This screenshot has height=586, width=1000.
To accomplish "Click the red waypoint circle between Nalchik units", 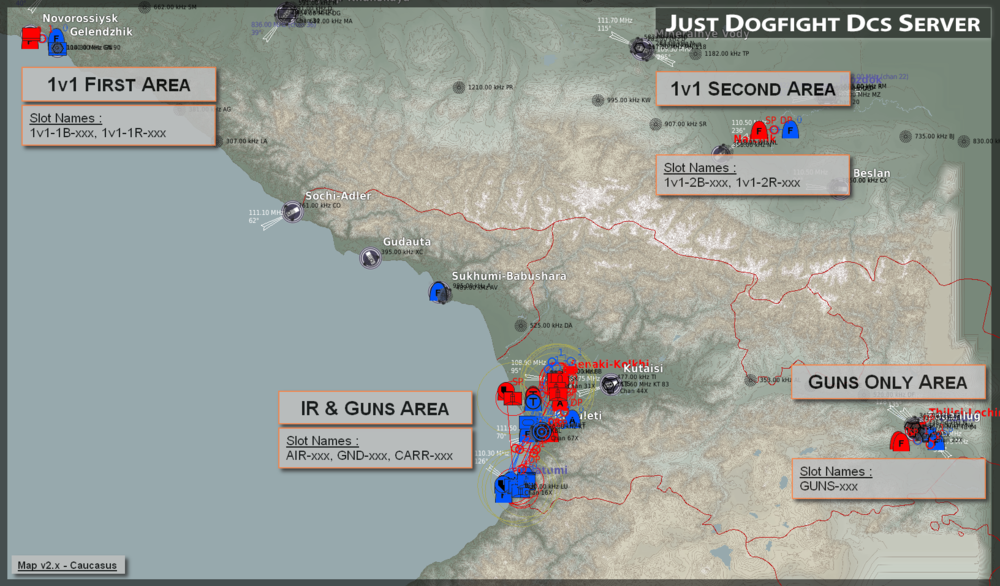I will tap(774, 130).
